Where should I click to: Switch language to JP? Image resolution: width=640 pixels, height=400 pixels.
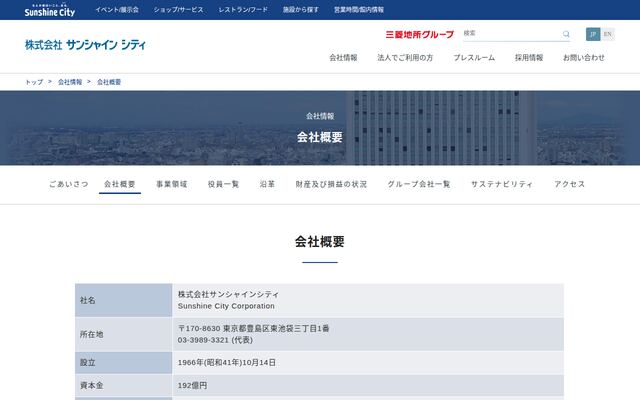593,34
